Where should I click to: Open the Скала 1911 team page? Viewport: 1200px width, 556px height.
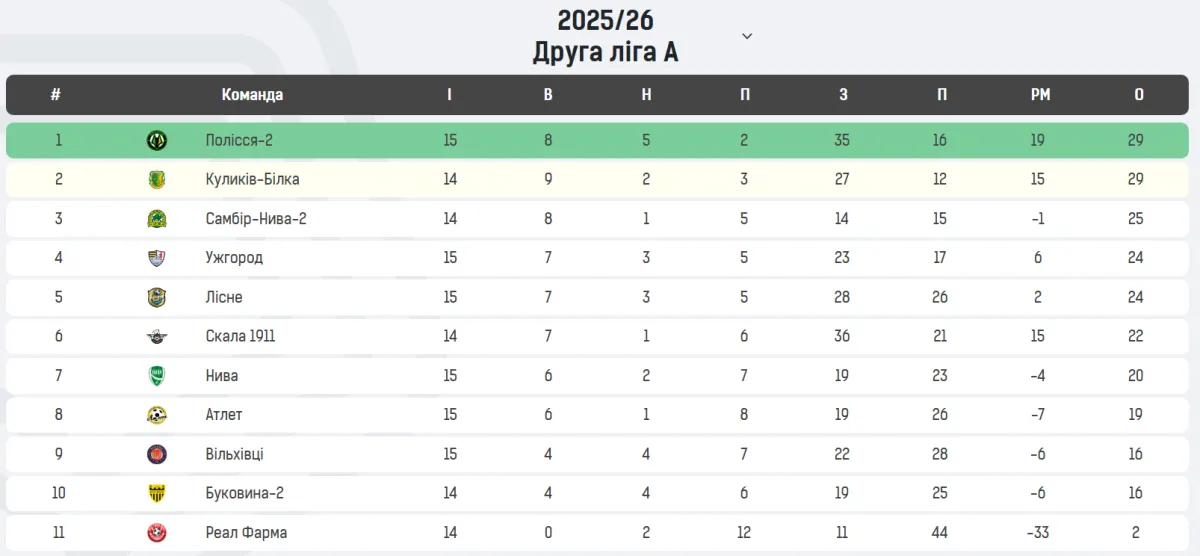[x=240, y=337]
